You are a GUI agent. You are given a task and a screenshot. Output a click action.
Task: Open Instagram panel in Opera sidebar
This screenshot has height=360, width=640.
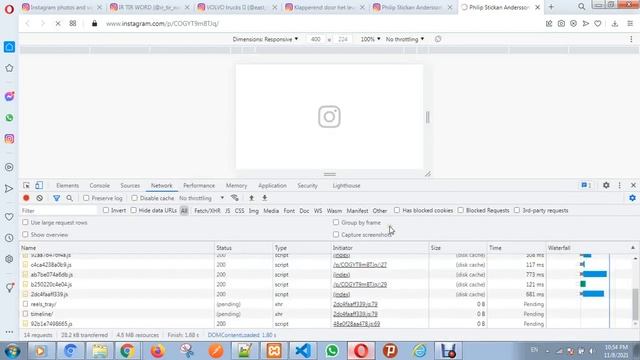click(x=9, y=139)
